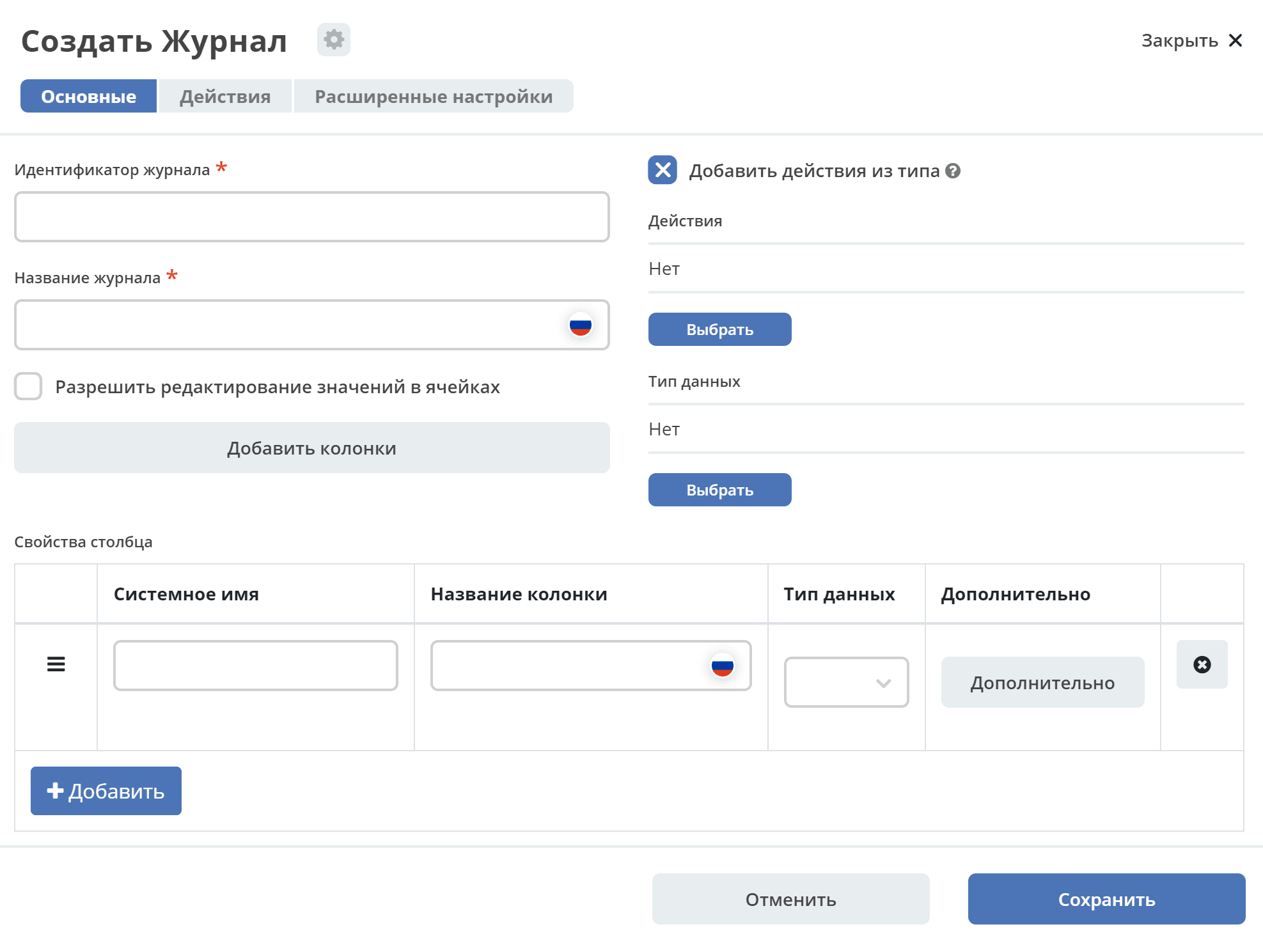Click Выбрать under Тип данных section
Viewport: 1263px width, 952px height.
(720, 490)
